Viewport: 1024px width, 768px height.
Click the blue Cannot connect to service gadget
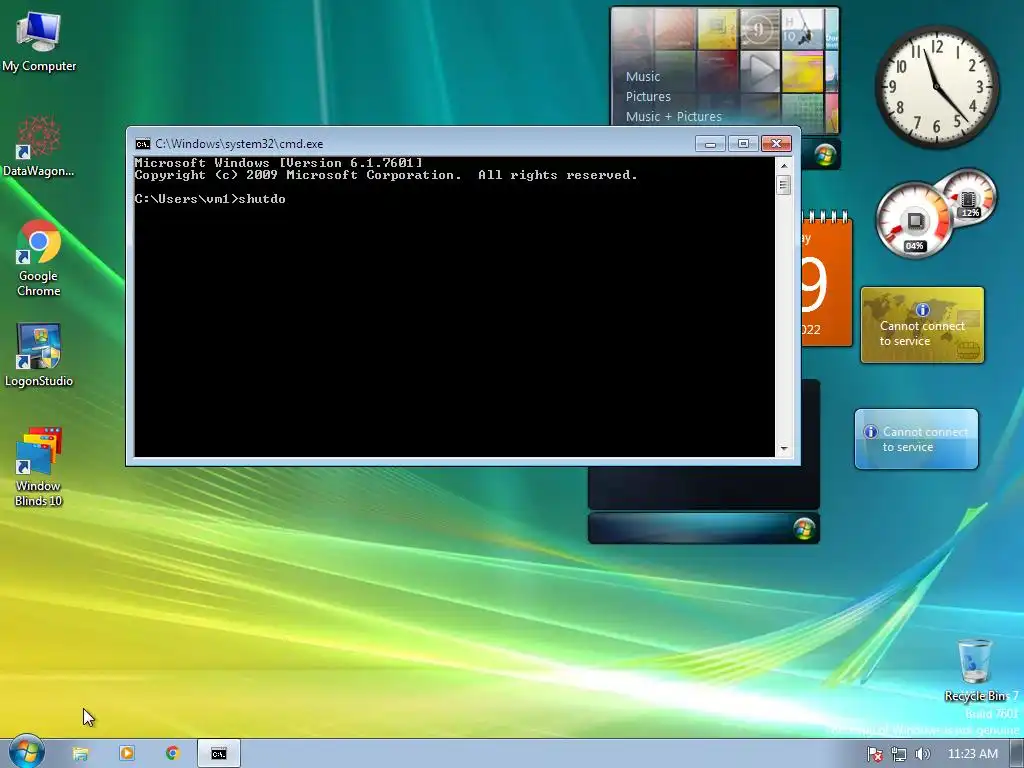coord(916,439)
